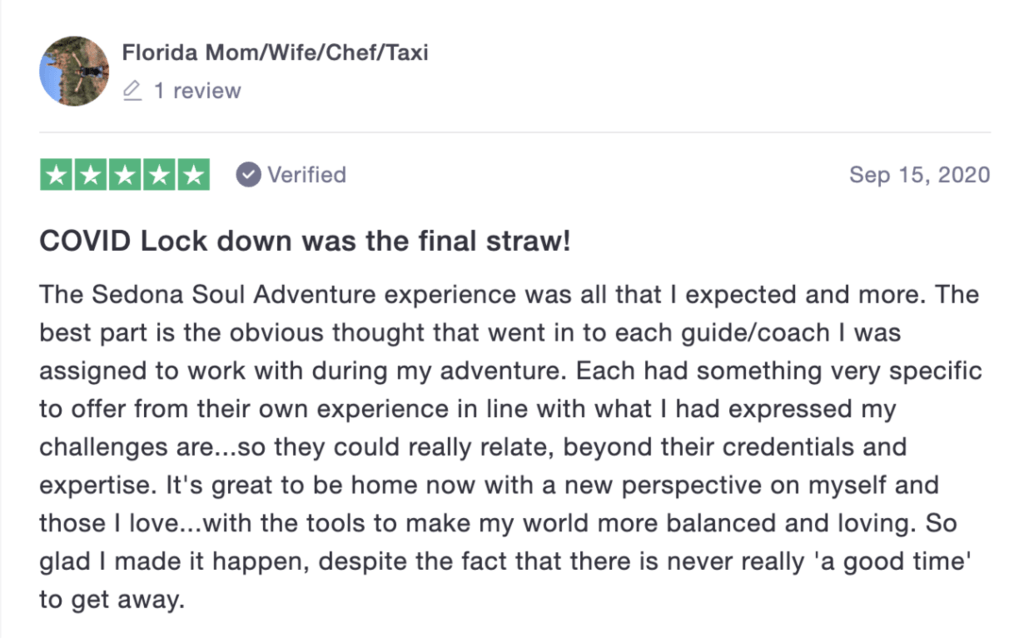The height and width of the screenshot is (643, 1024).
Task: Click the fifth green rating star
Action: point(193,175)
